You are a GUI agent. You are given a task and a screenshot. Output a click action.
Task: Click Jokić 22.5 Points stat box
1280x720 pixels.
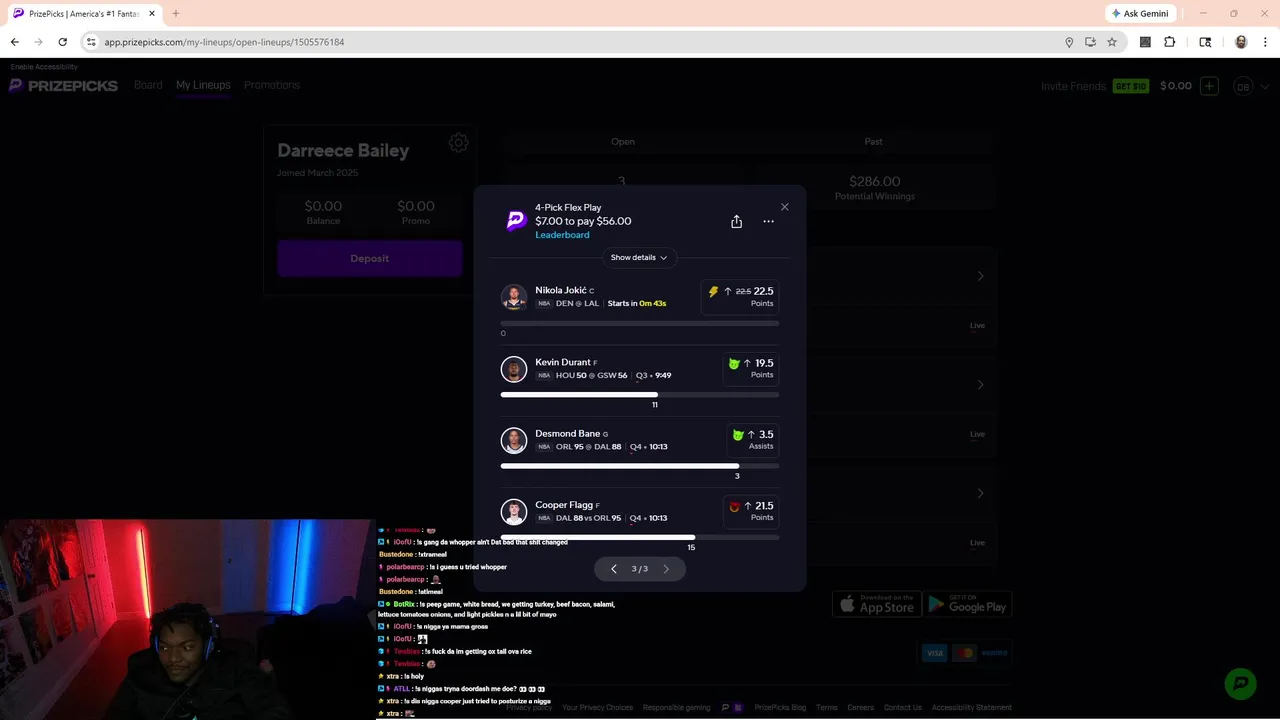click(x=740, y=297)
